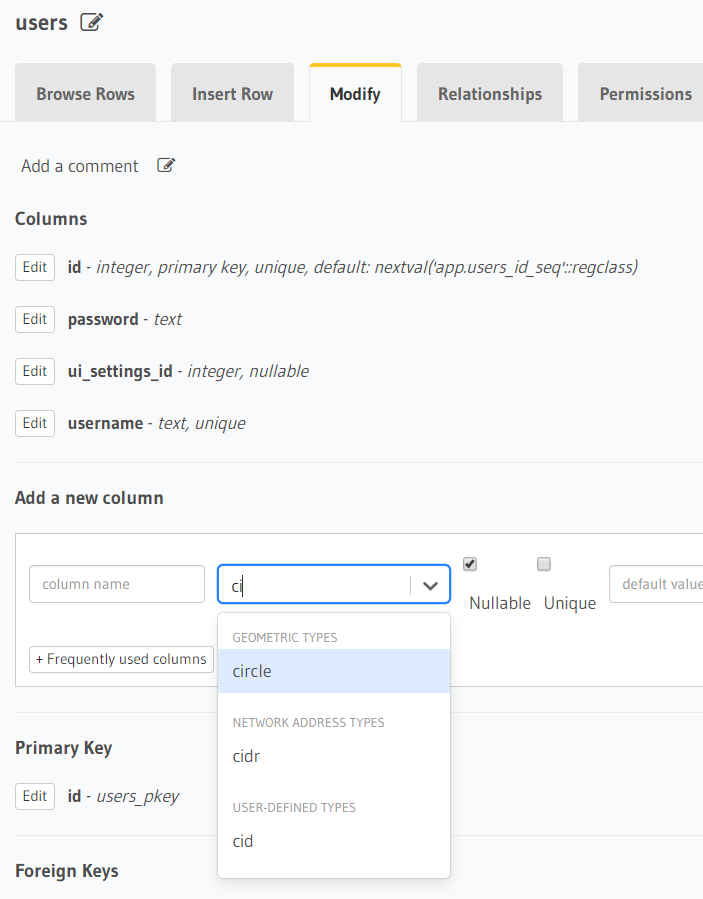The height and width of the screenshot is (899, 703).
Task: Edit the password column
Action: coord(35,319)
